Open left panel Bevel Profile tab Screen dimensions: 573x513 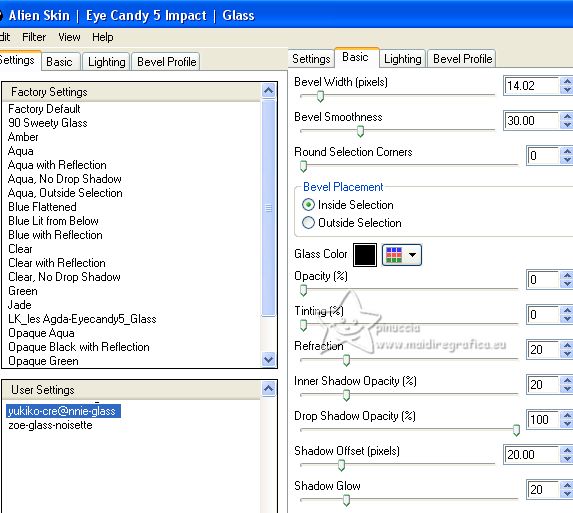167,62
